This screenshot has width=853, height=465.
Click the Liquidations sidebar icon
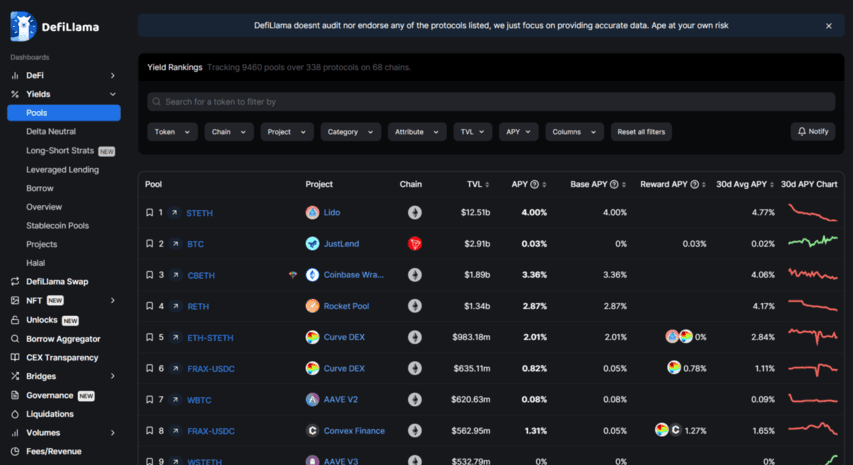[x=15, y=414]
